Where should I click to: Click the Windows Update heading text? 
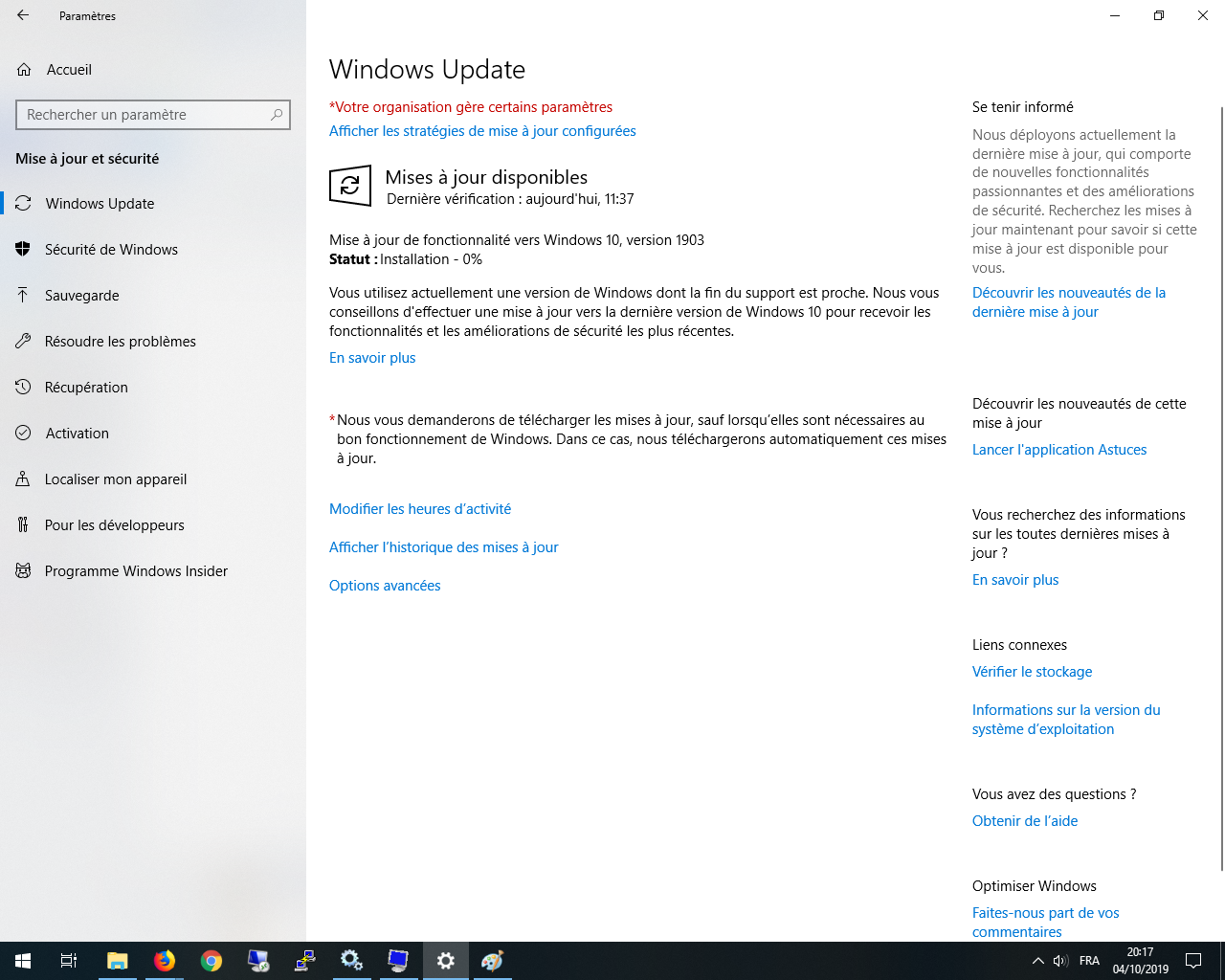click(x=427, y=70)
